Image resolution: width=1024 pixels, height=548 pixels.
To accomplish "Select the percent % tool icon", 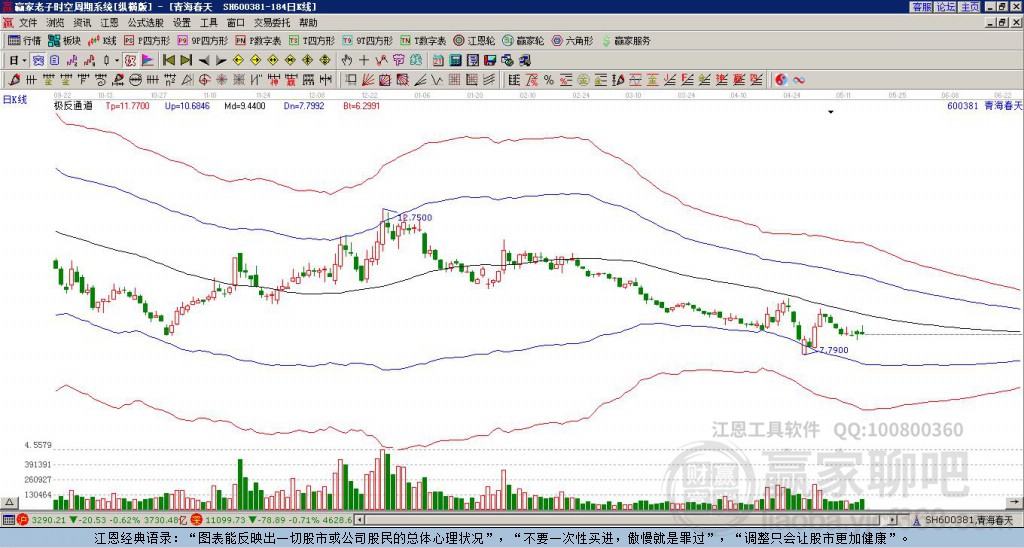I will tap(549, 80).
